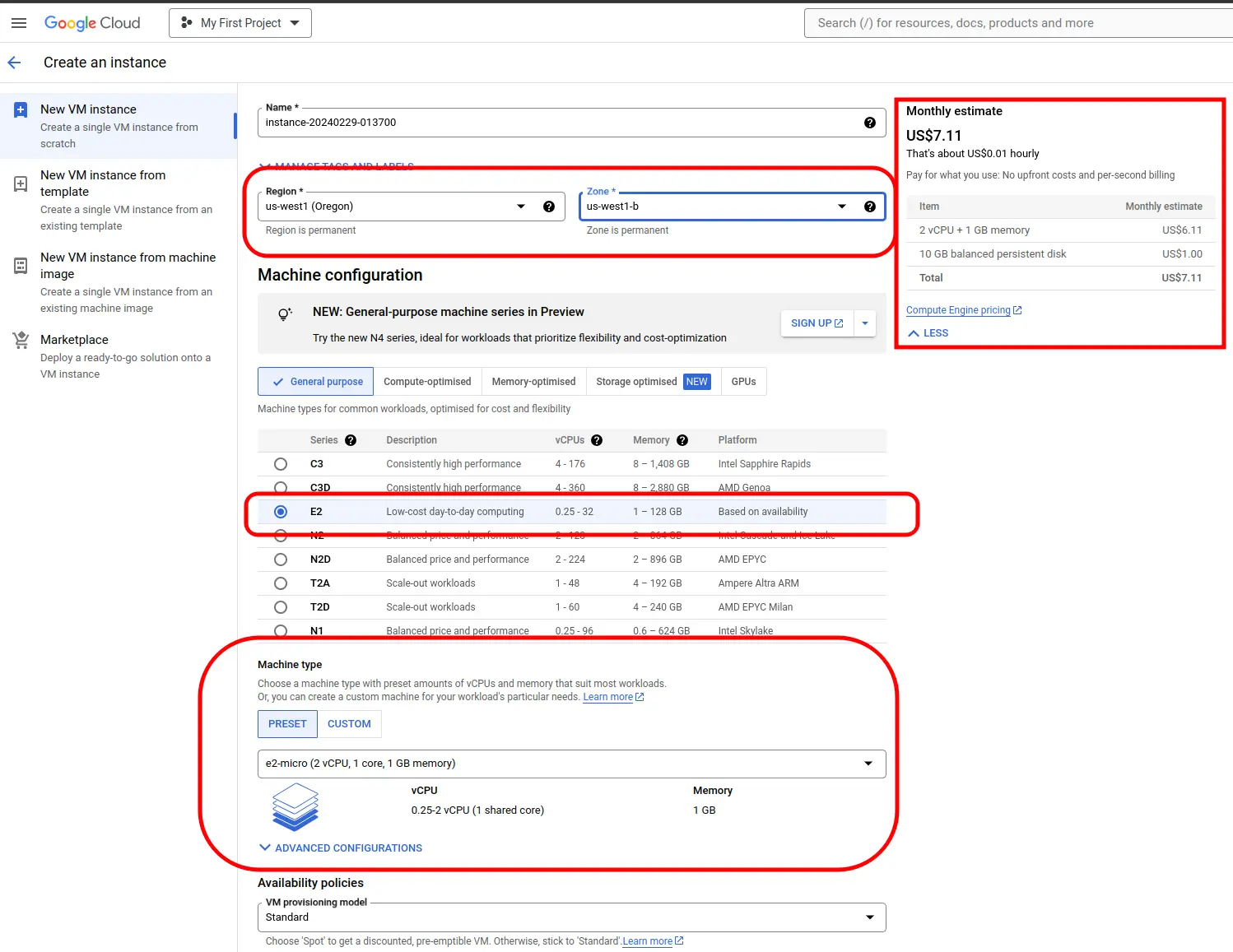Screen dimensions: 1233x952
Task: Open the hamburger navigation menu
Action: coord(18,23)
